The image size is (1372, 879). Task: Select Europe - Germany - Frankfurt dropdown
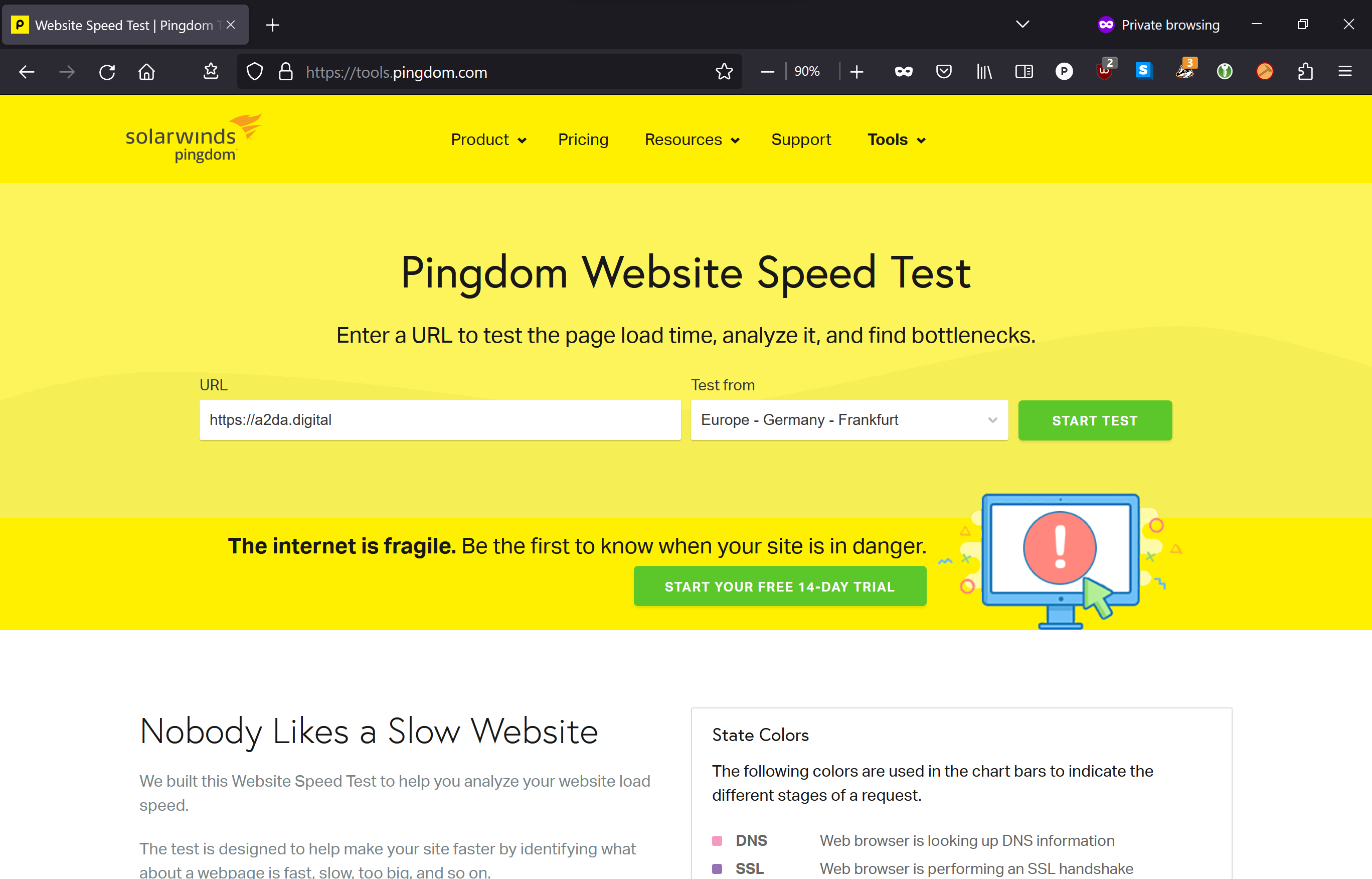pos(849,420)
